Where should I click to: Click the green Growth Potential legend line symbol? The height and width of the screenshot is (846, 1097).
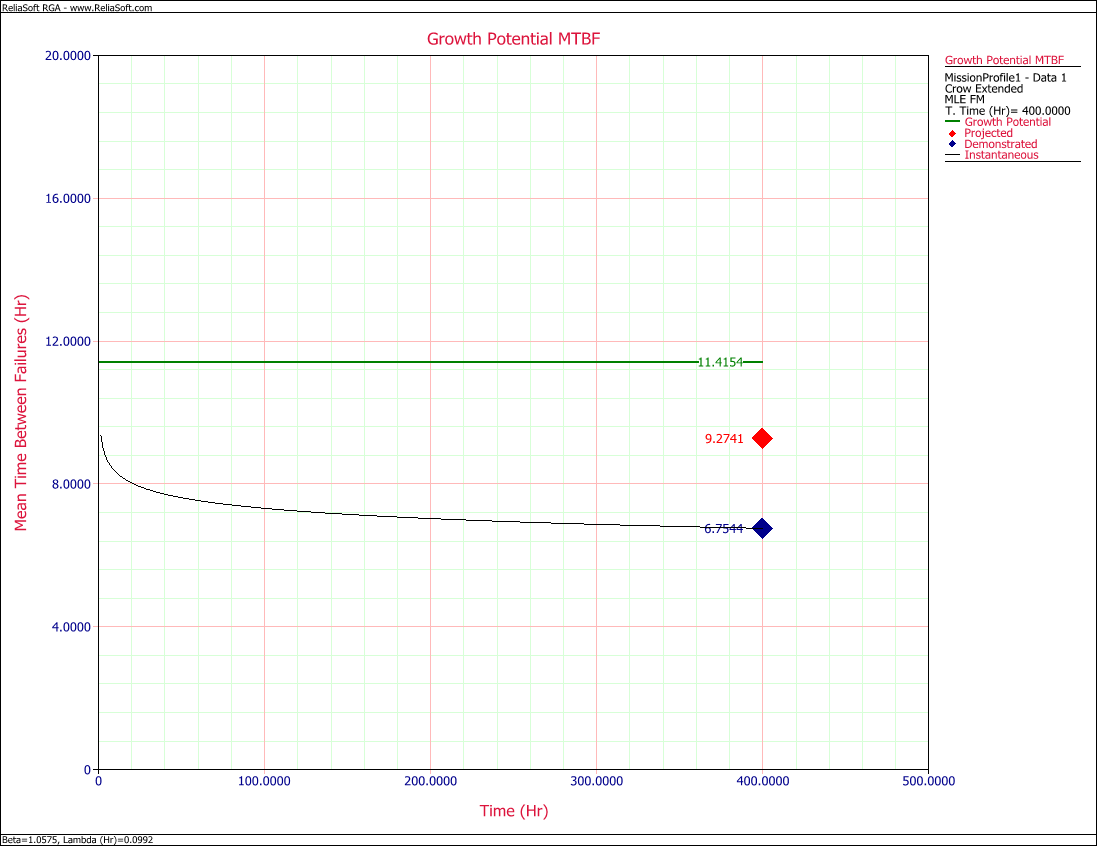coord(953,123)
